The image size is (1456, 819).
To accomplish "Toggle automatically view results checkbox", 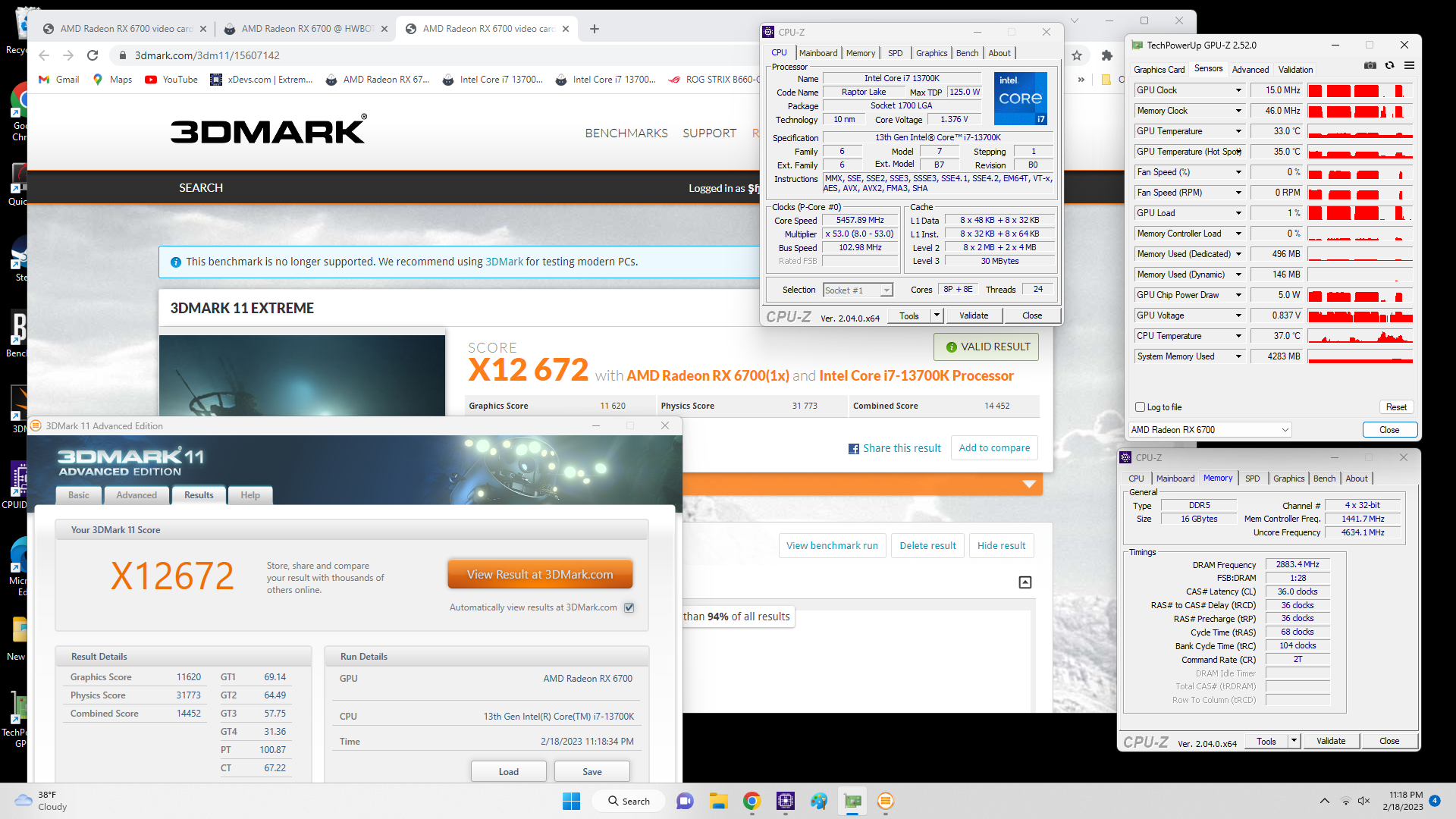I will click(x=629, y=607).
